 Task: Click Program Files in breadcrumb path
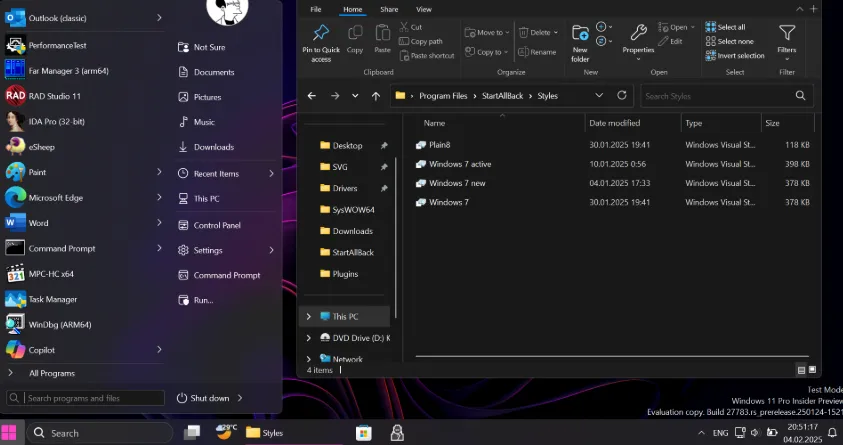[443, 96]
